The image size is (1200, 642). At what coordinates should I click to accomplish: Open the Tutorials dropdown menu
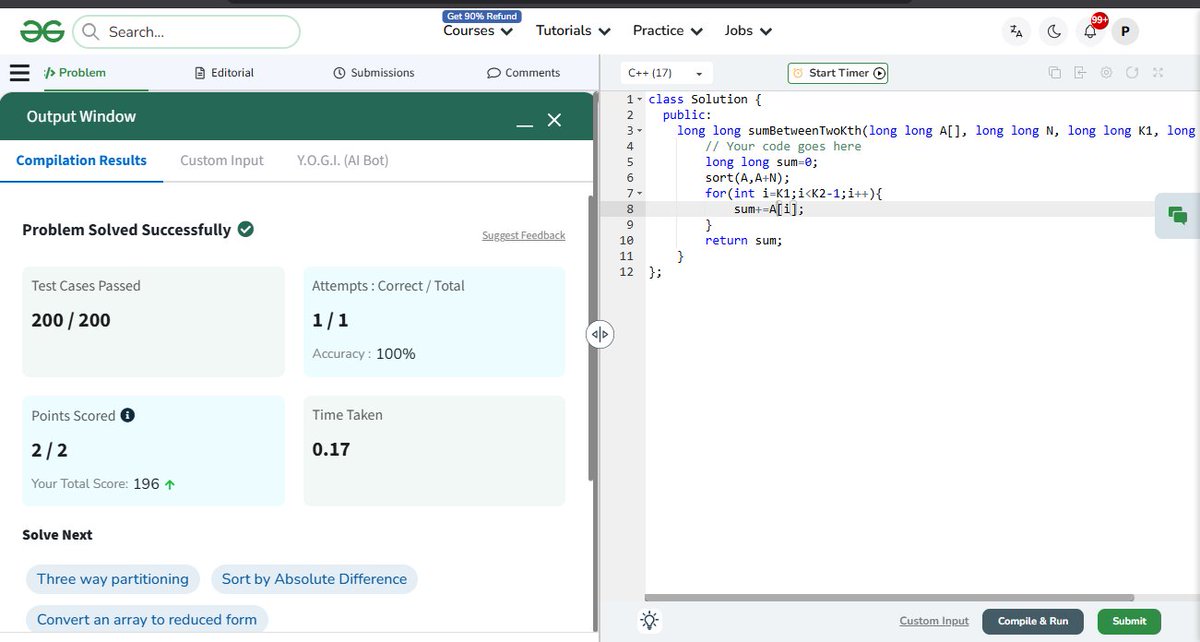click(573, 31)
